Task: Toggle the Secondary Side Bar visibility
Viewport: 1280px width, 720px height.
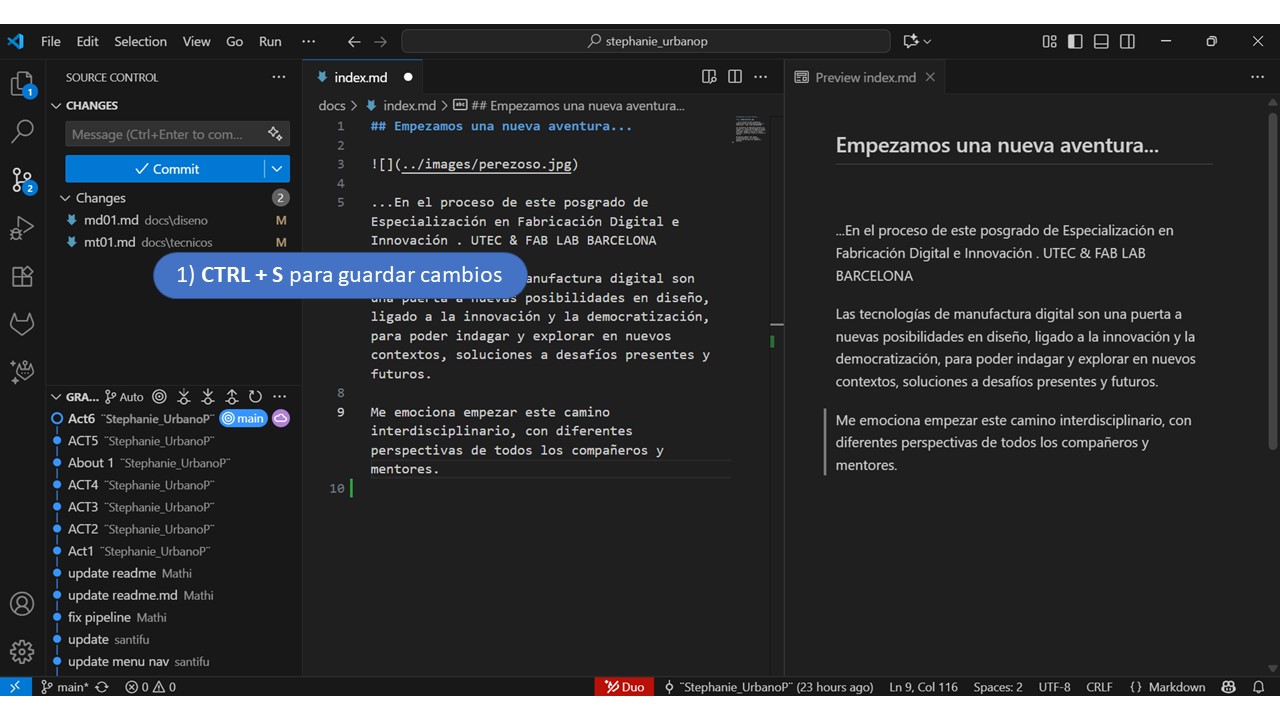Action: pyautogui.click(x=1127, y=41)
